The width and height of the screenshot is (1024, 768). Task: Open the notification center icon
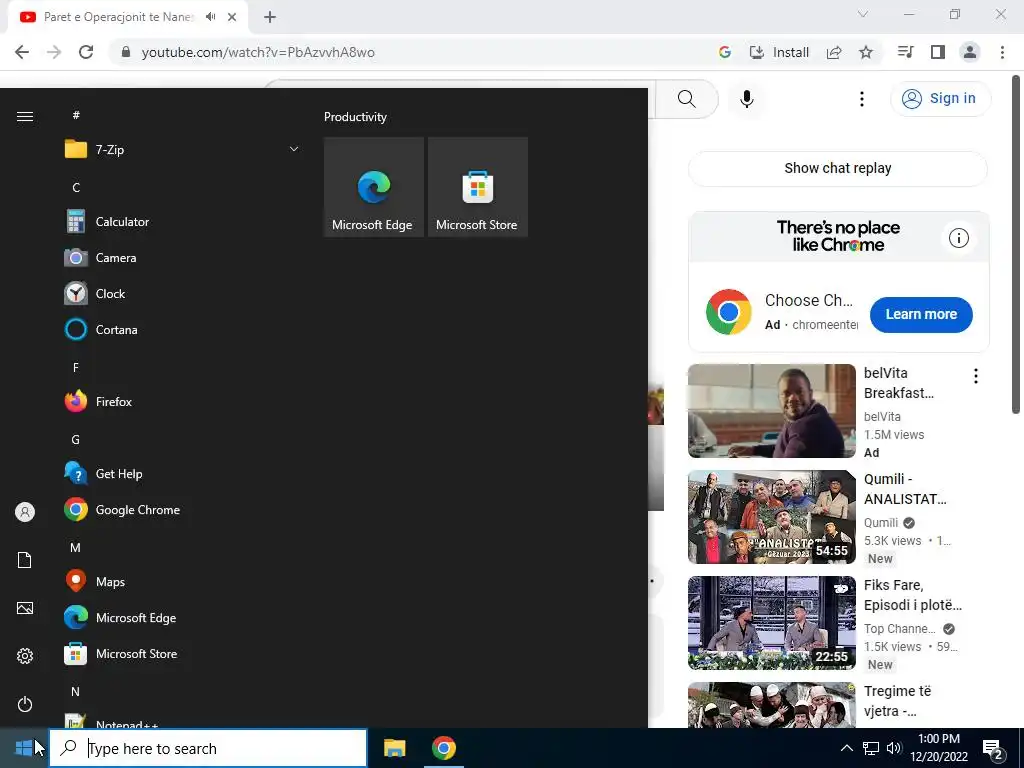click(x=993, y=748)
